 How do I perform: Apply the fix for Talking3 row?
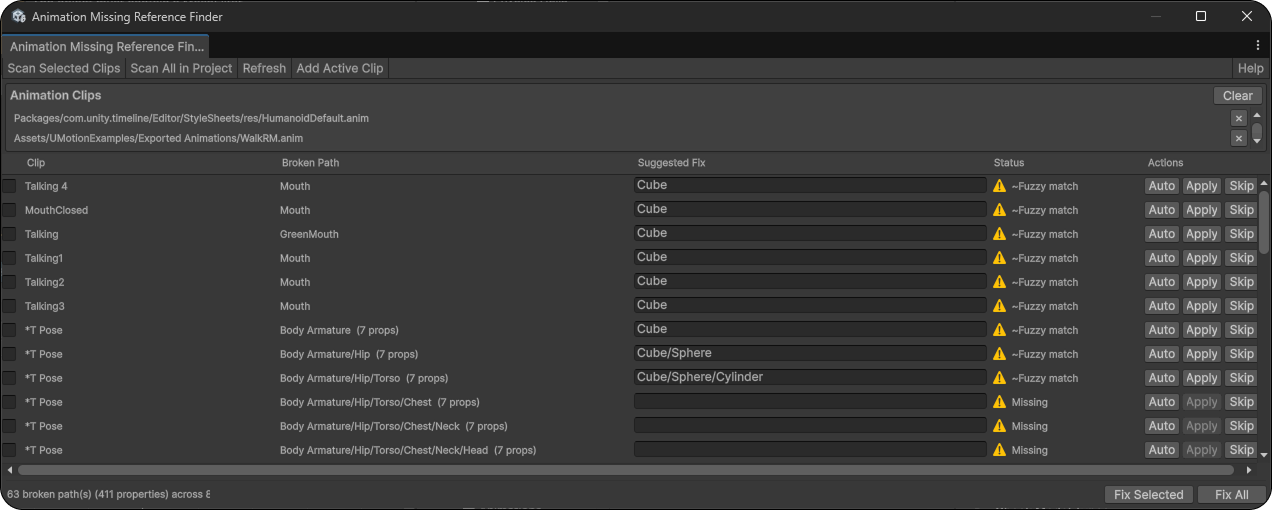click(x=1202, y=306)
